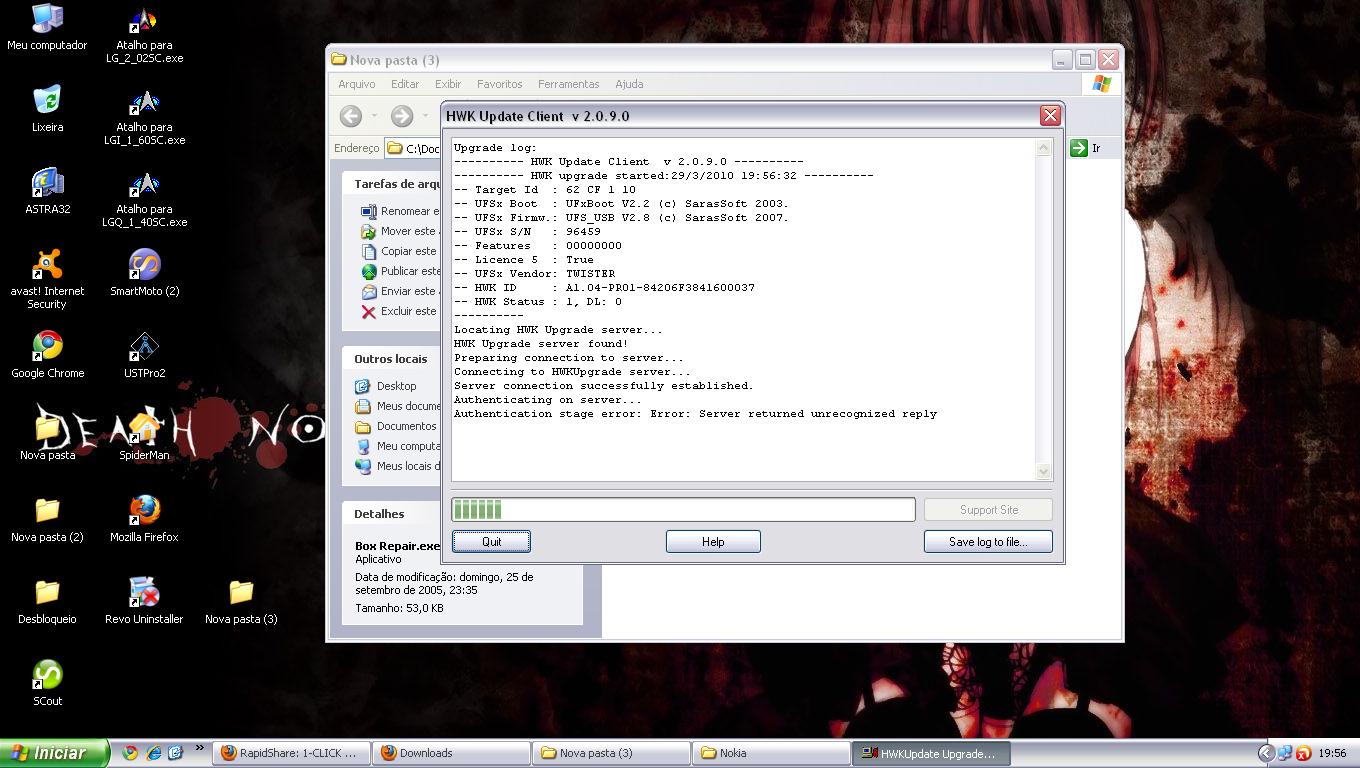Image resolution: width=1360 pixels, height=768 pixels.
Task: Open Atalho para LG_2_02SC.exe shortcut
Action: coord(145,34)
